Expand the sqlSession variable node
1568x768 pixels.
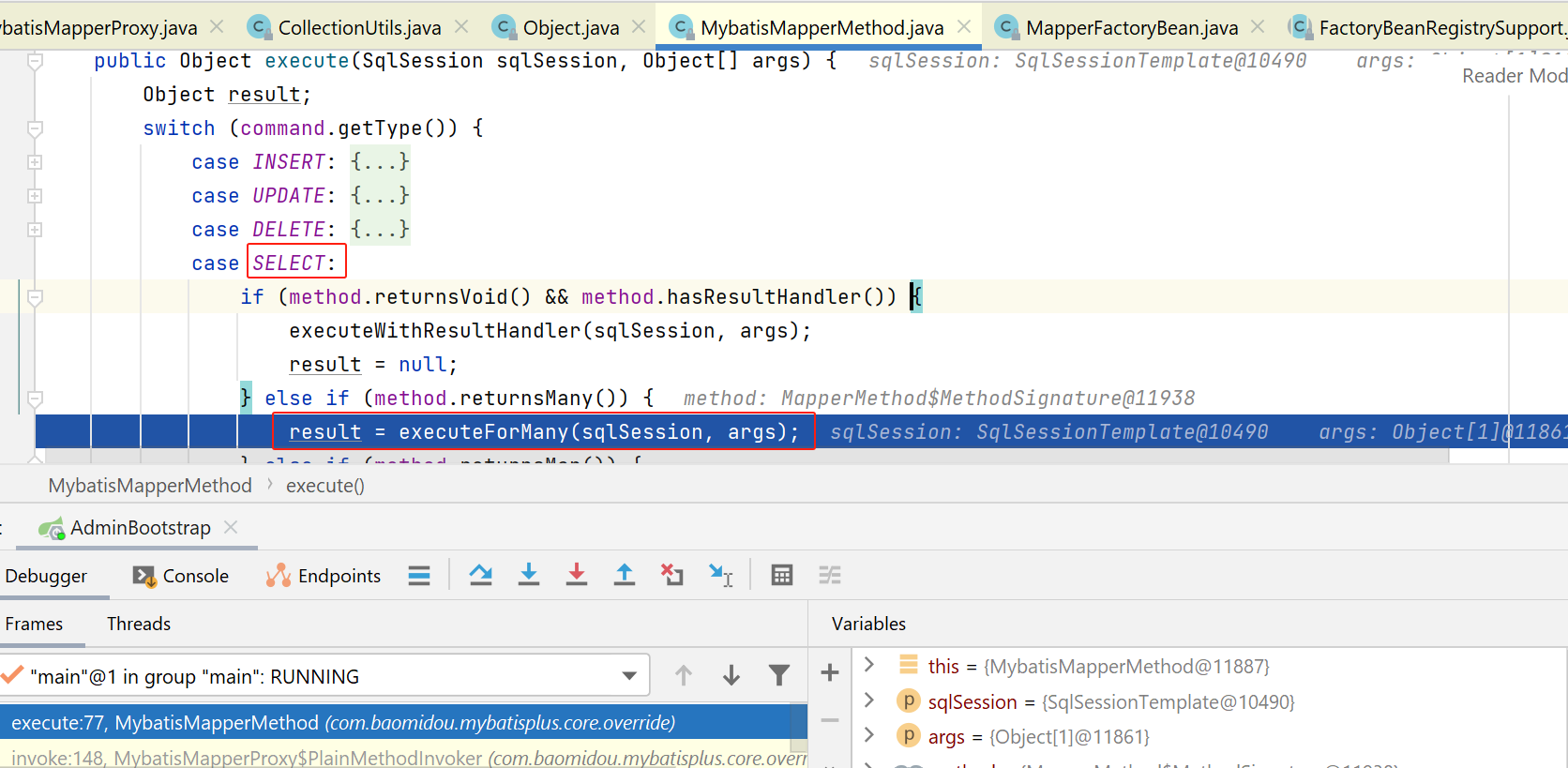click(869, 700)
